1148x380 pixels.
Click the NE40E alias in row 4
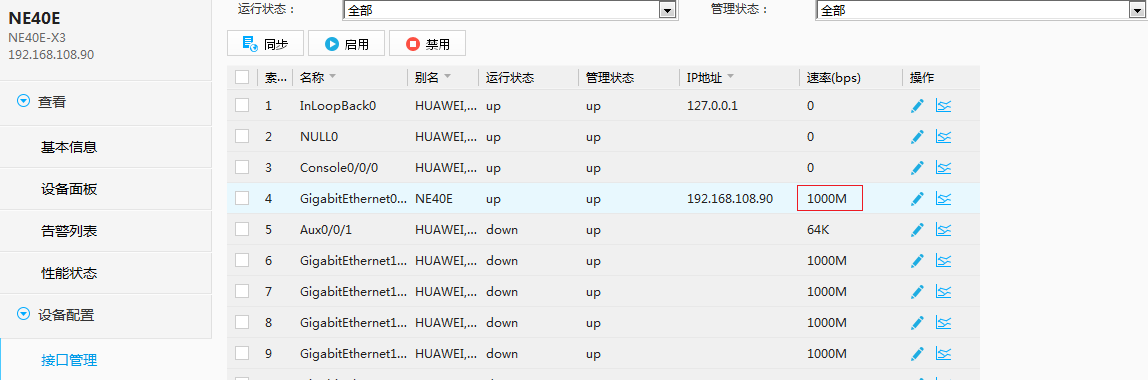433,198
